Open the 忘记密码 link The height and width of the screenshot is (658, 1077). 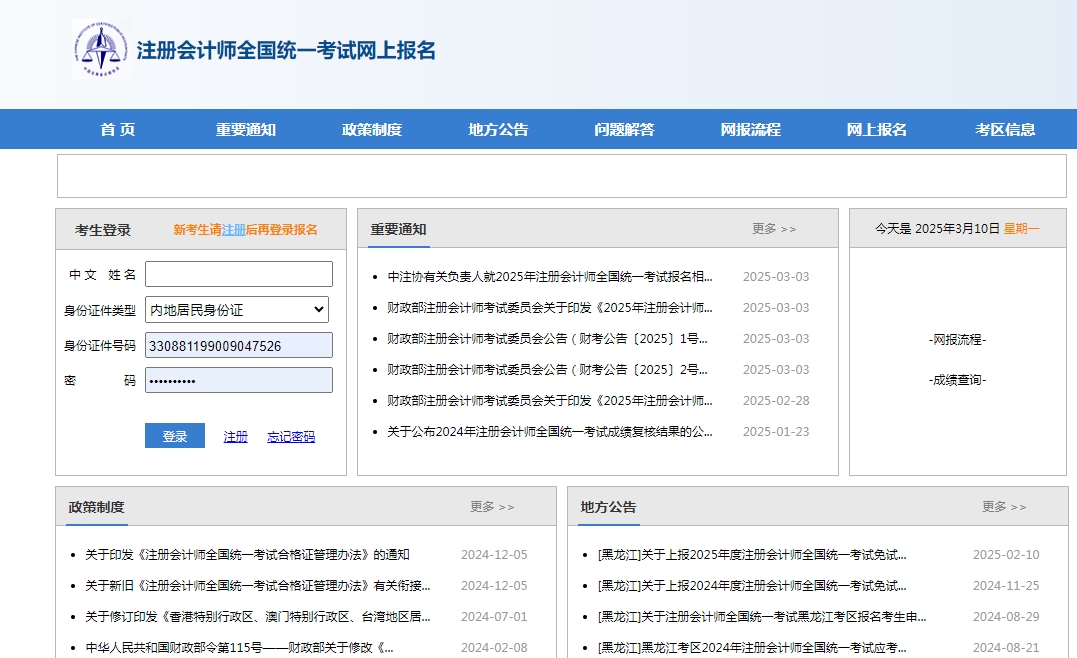tap(290, 436)
